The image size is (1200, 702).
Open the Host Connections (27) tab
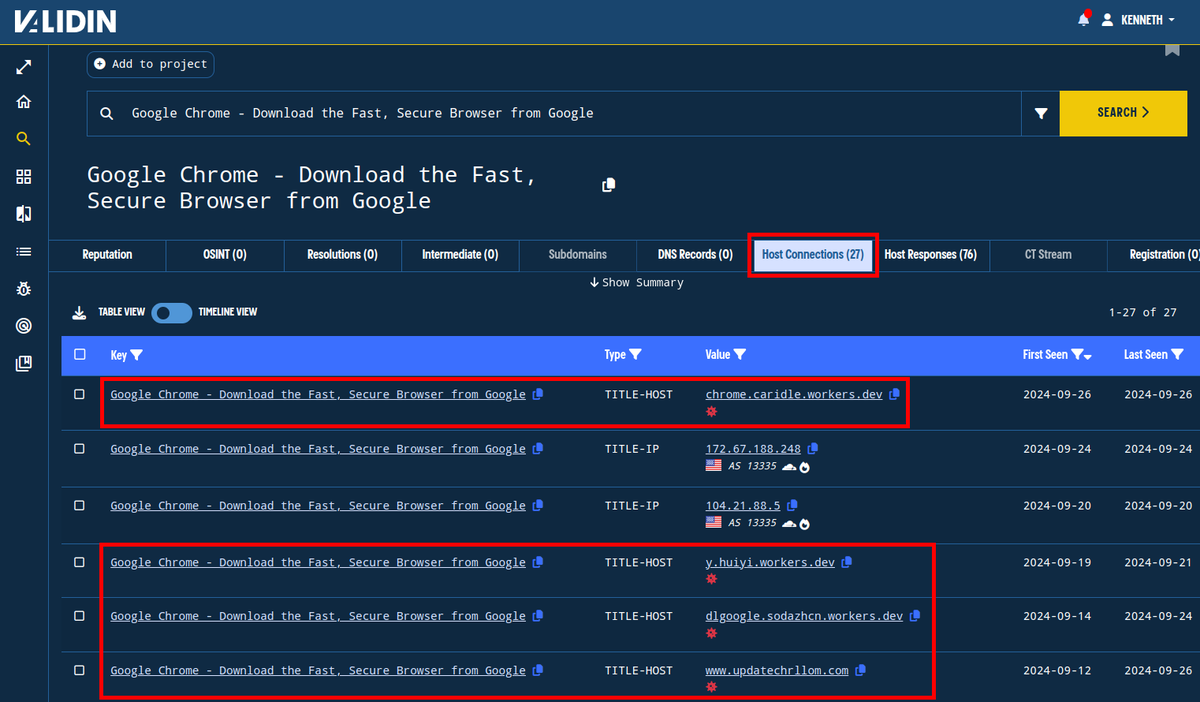(x=813, y=255)
